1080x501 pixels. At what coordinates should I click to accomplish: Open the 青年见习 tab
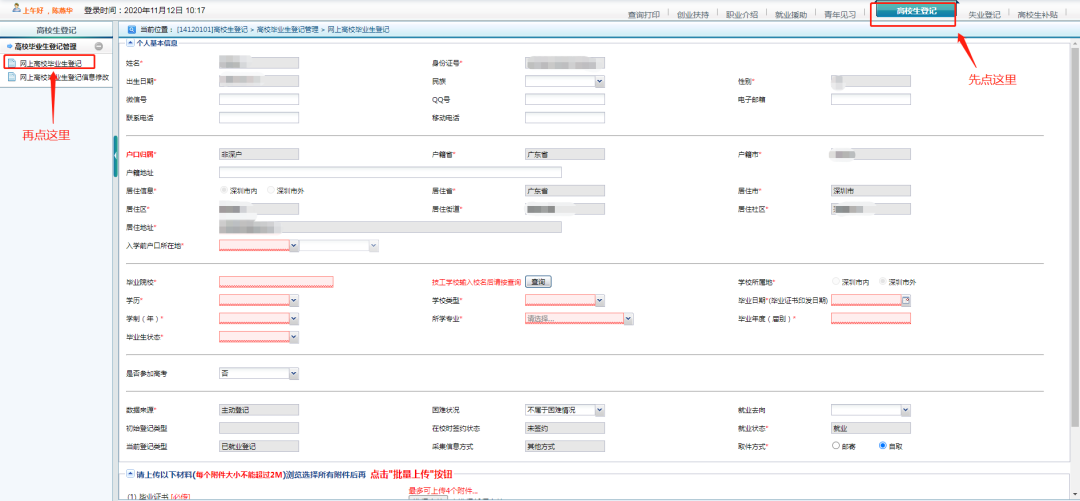point(840,14)
